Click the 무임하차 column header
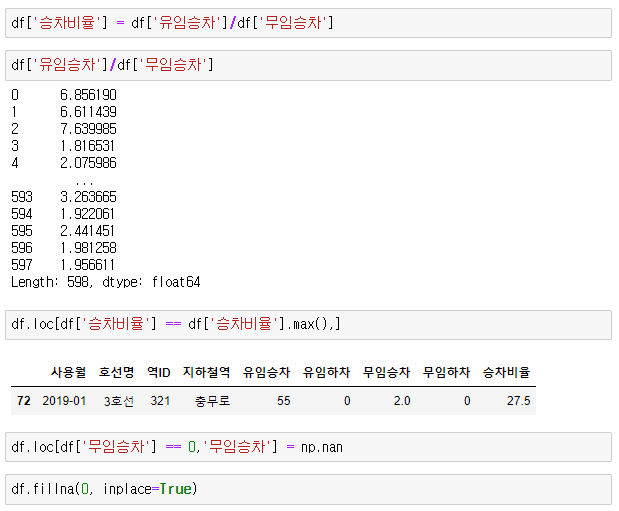 coord(446,372)
